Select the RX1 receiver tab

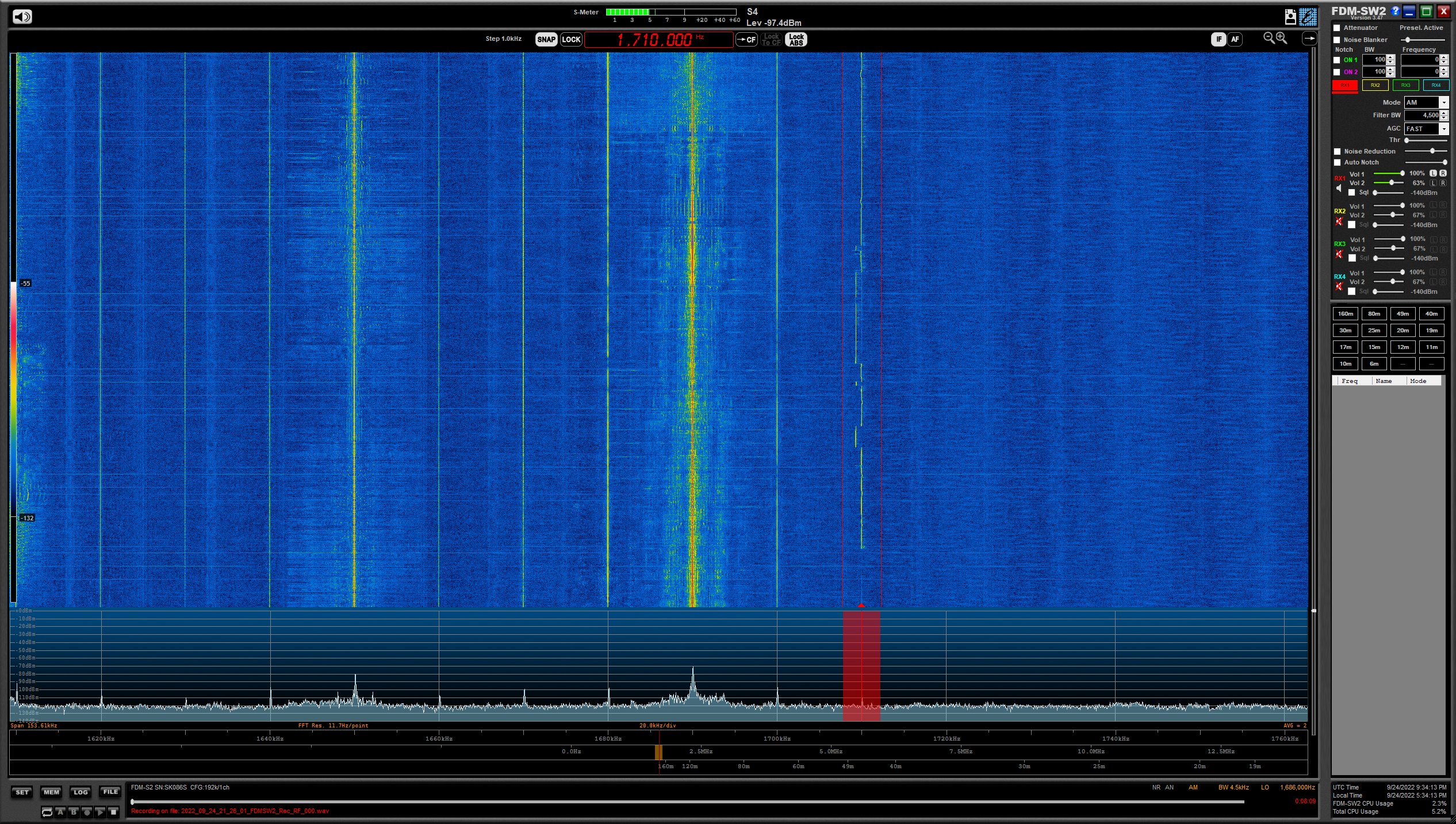[1345, 85]
